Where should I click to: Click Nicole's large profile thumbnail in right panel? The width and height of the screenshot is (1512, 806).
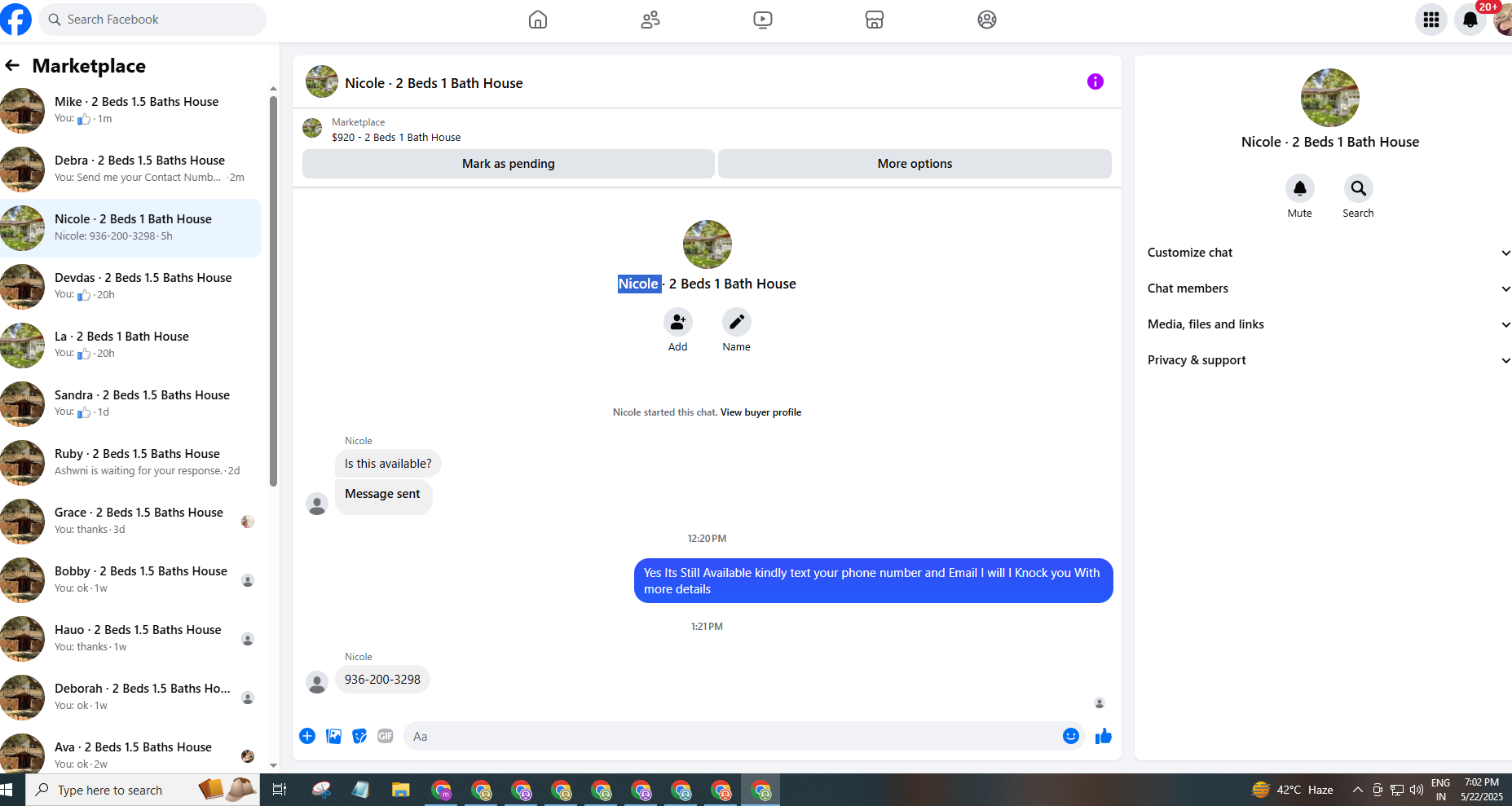pyautogui.click(x=1330, y=98)
